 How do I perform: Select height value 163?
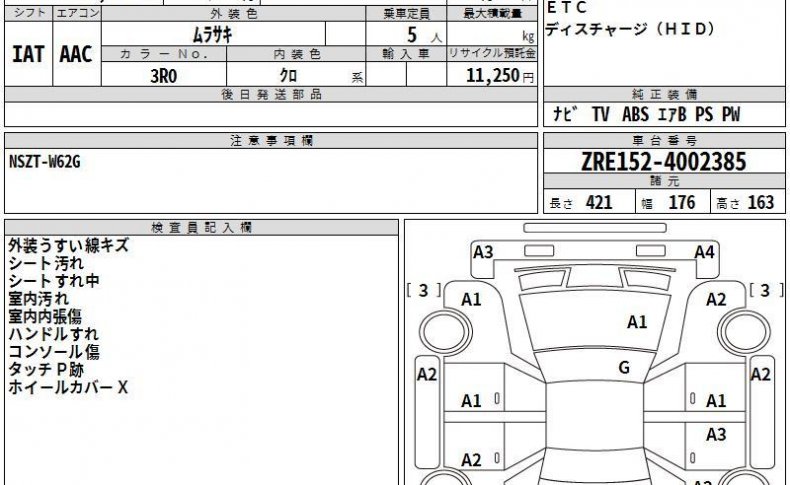(761, 202)
